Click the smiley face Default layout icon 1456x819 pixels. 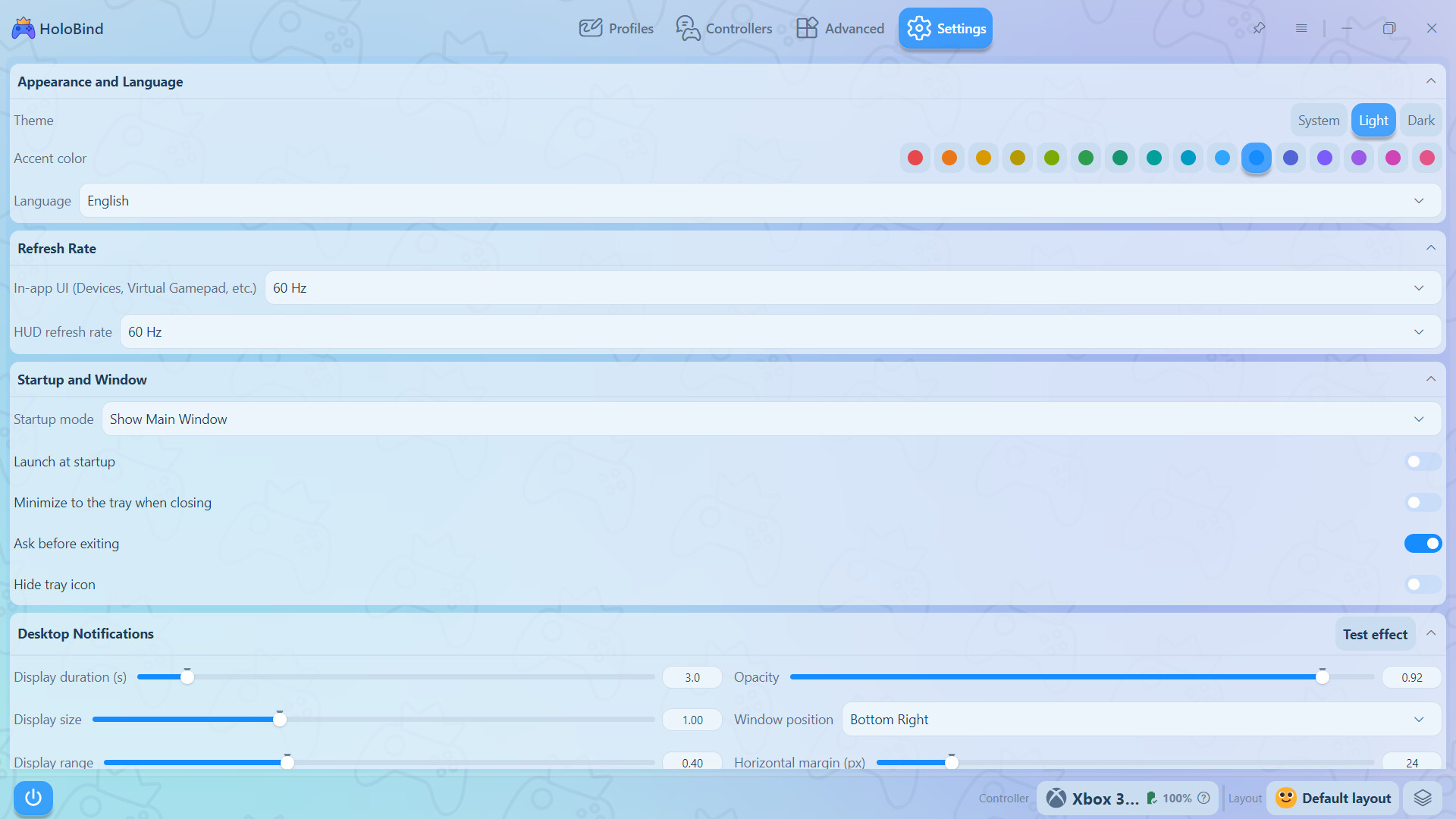tap(1286, 797)
